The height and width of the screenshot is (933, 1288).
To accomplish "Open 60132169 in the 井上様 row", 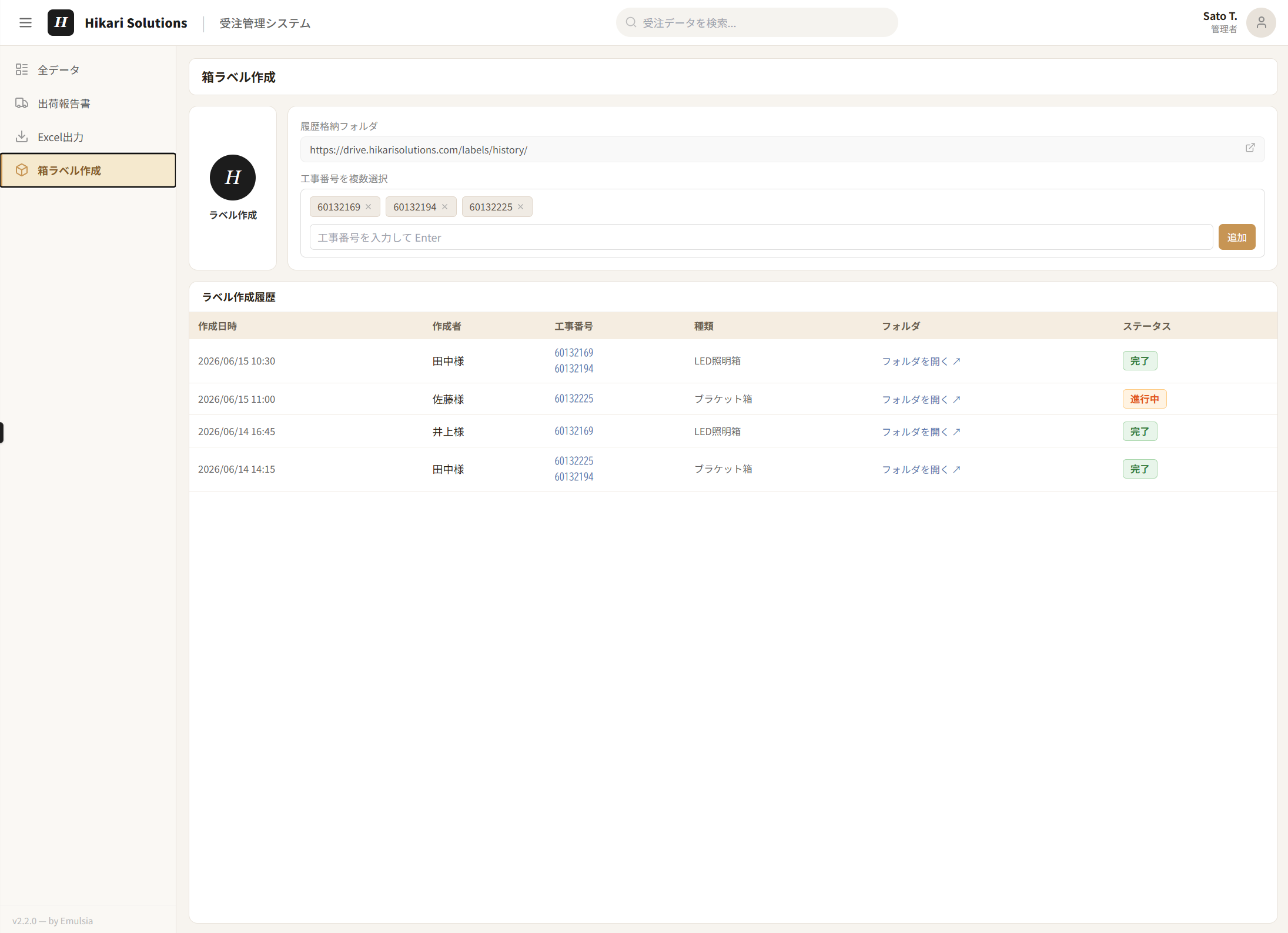I will (x=574, y=431).
